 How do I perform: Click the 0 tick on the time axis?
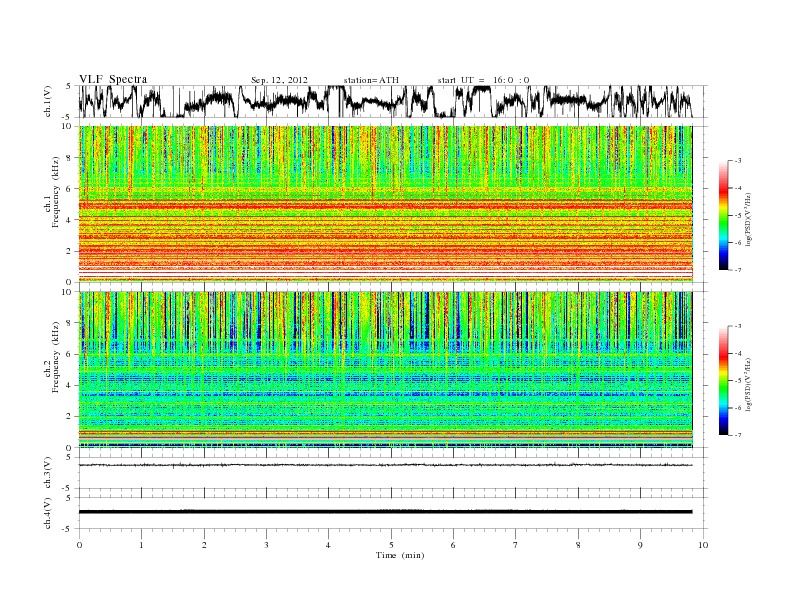pyautogui.click(x=79, y=545)
